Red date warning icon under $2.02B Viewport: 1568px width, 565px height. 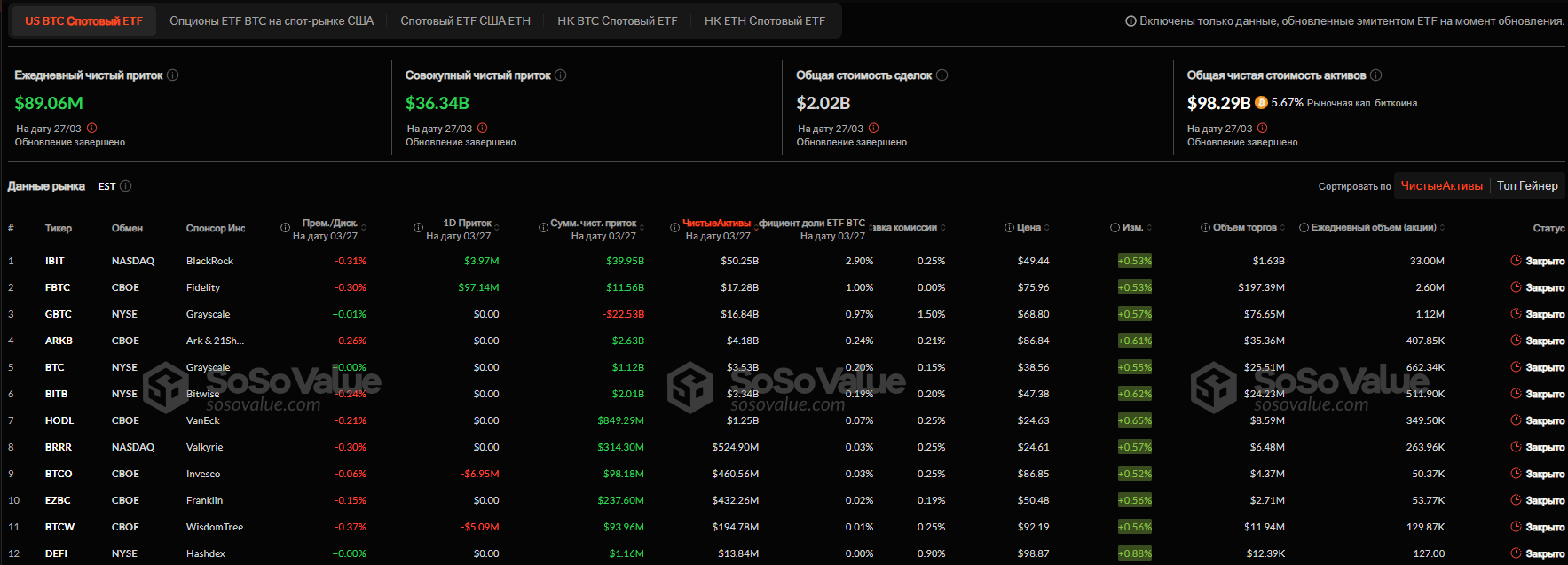(x=874, y=128)
